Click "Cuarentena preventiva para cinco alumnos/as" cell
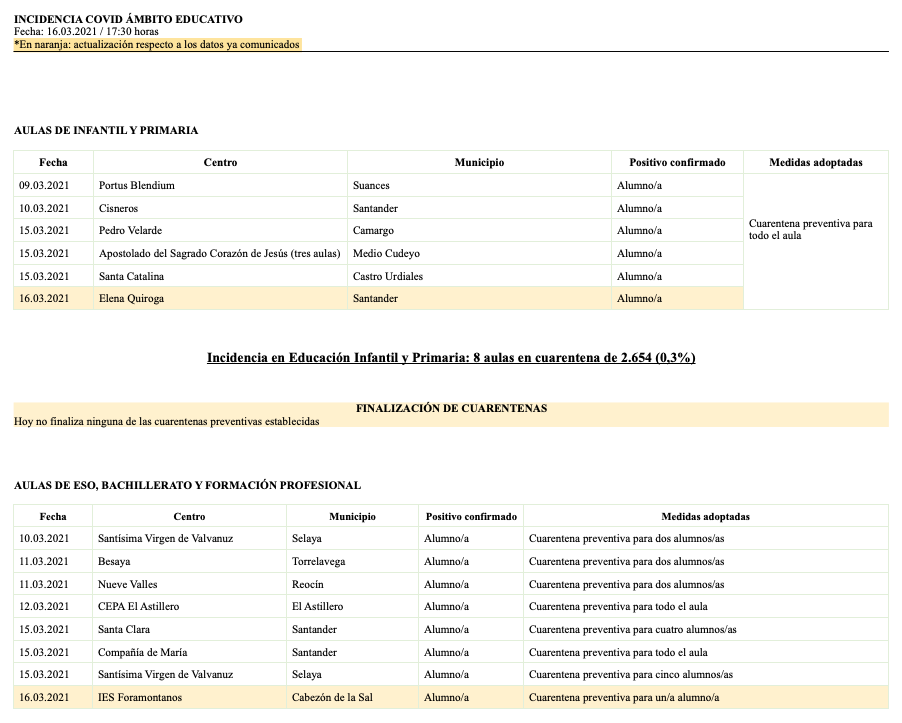902x723 pixels. coord(630,674)
